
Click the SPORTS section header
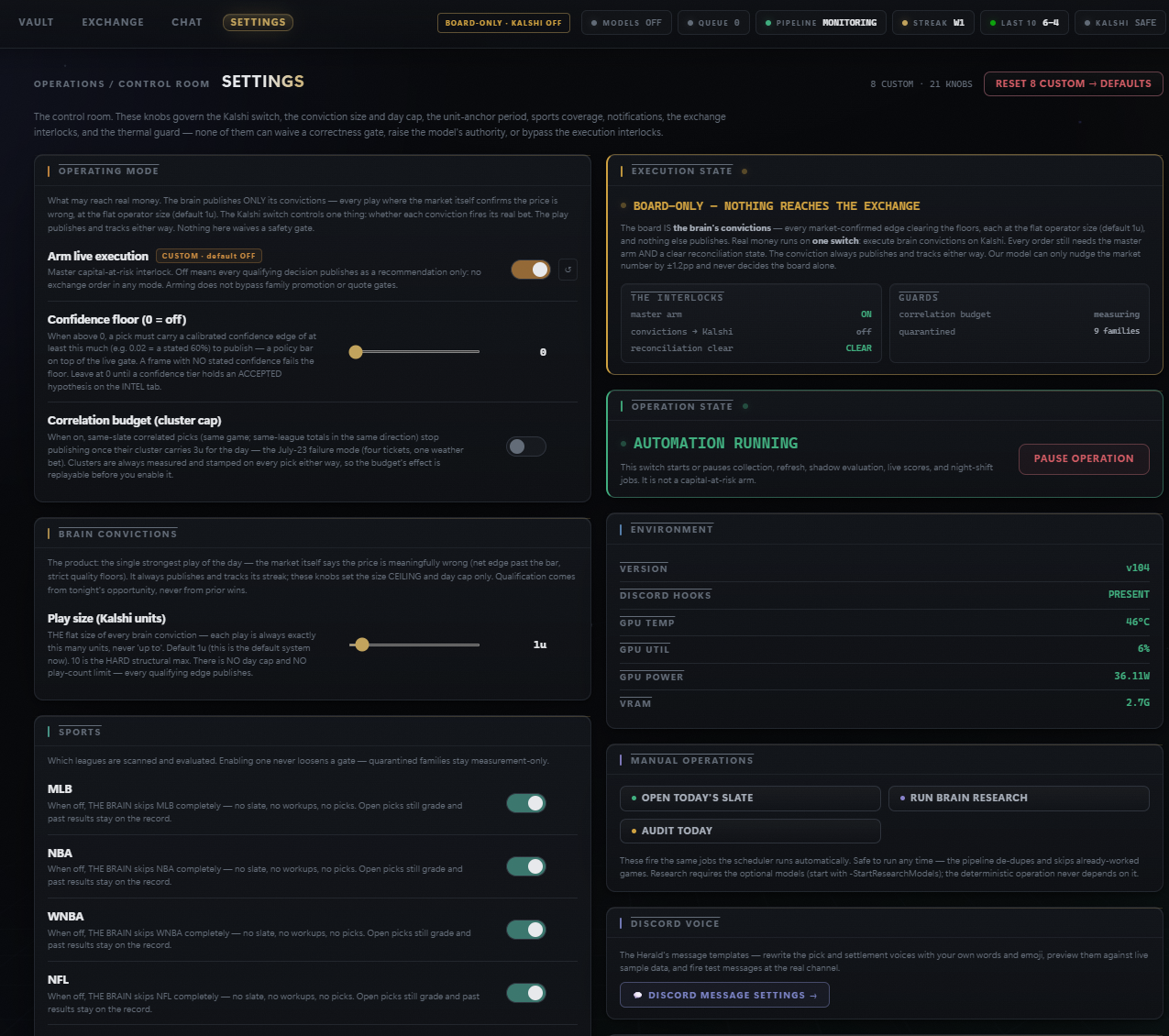coord(80,733)
